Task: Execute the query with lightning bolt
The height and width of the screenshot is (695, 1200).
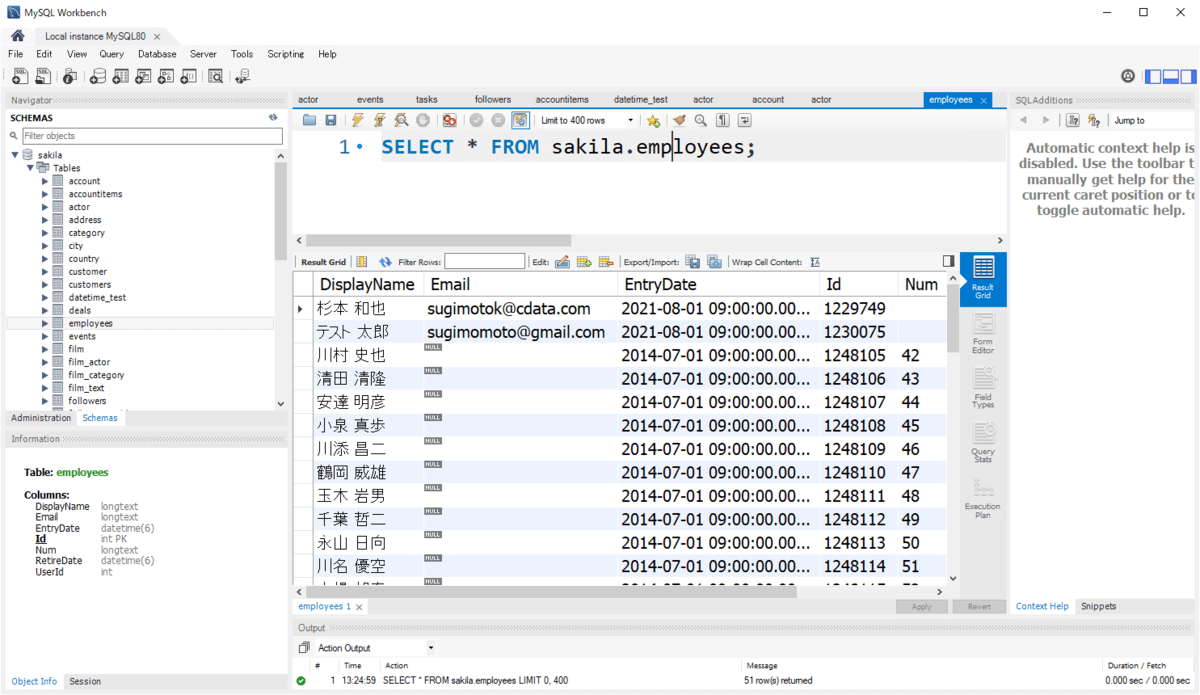Action: coord(358,120)
